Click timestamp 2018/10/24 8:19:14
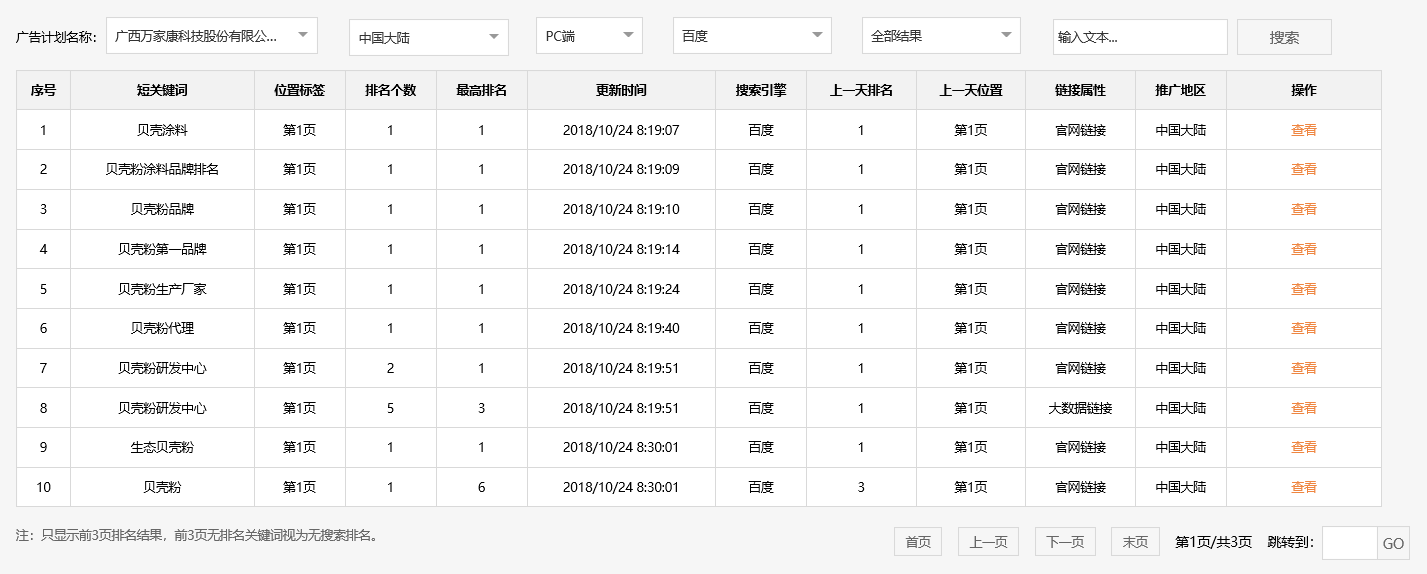This screenshot has height=574, width=1427. coord(621,249)
